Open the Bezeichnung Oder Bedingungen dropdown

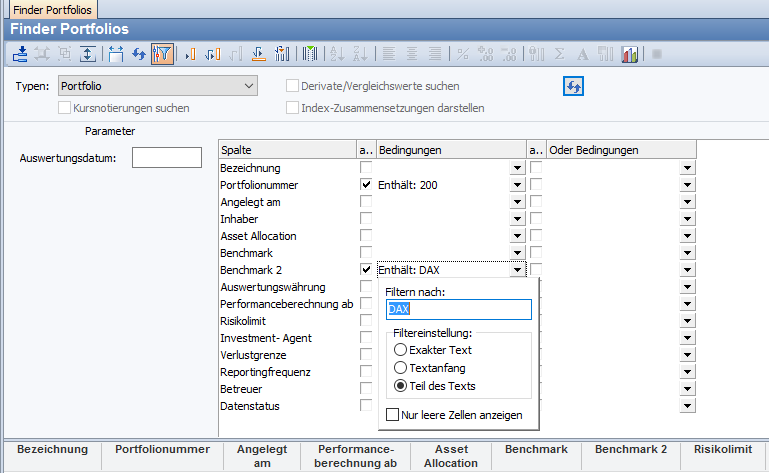[687, 168]
